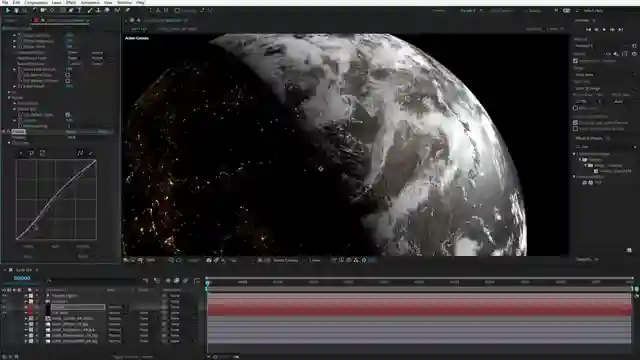The image size is (640, 360).
Task: Open the Edit menu
Action: [x=16, y=2]
